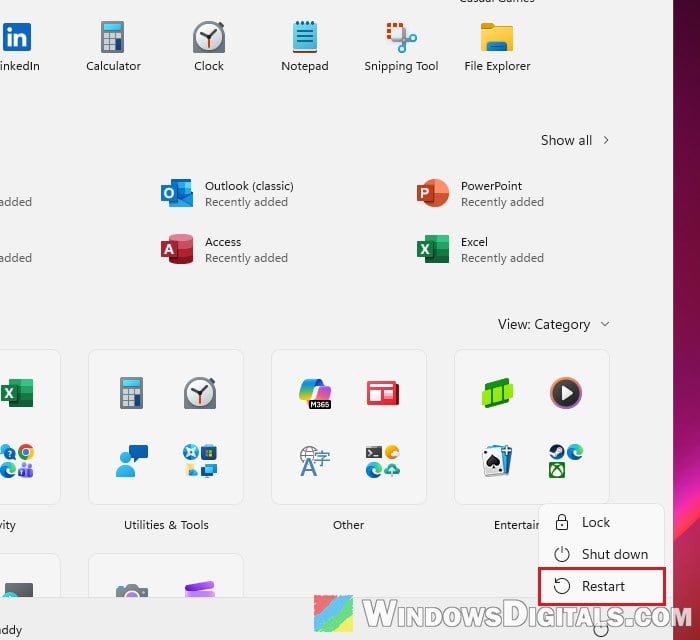
Task: Click the Utilities & Tools folder label
Action: [x=166, y=525]
